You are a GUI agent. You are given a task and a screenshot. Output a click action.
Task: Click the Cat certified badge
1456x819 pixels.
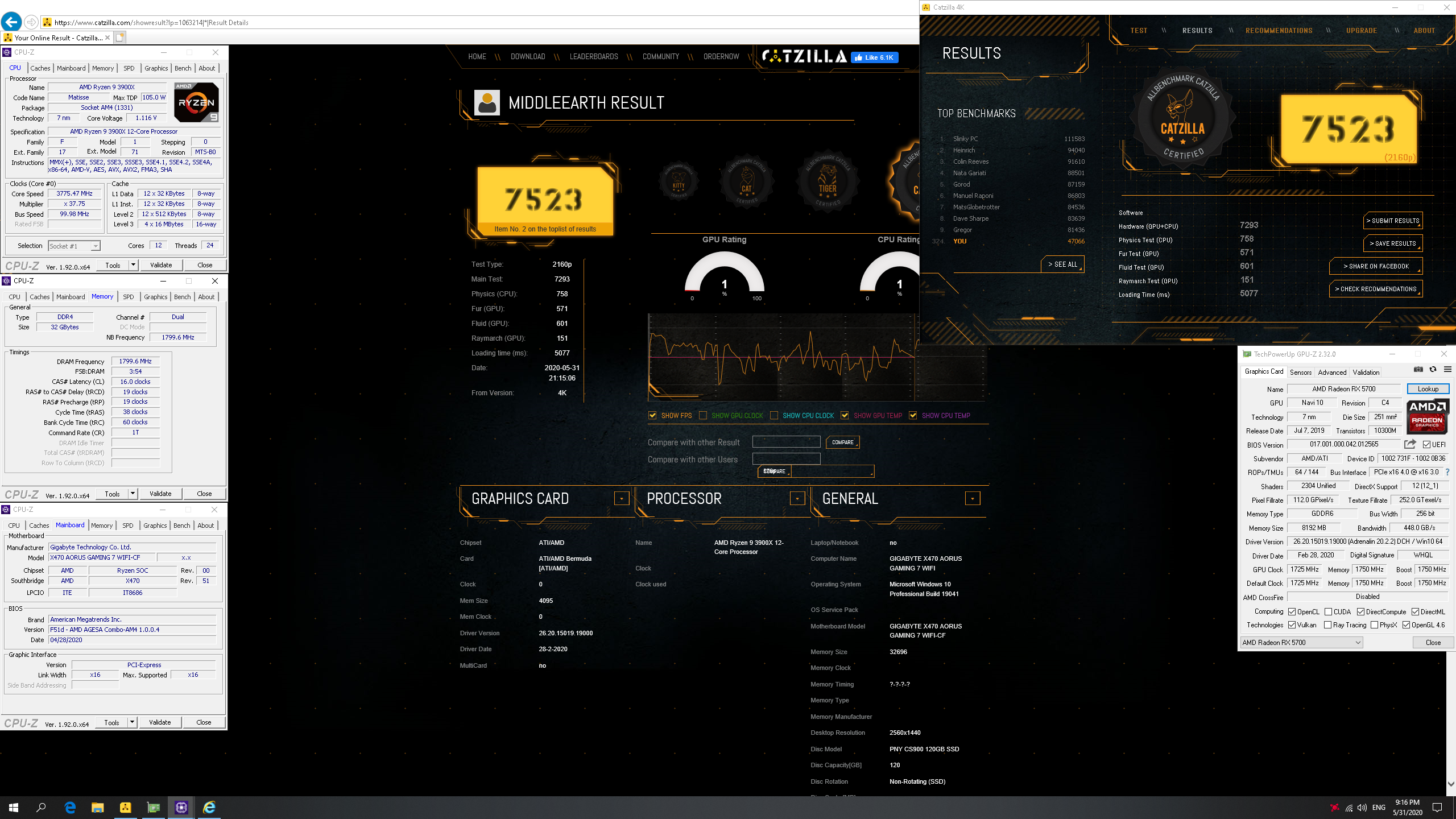point(746,183)
